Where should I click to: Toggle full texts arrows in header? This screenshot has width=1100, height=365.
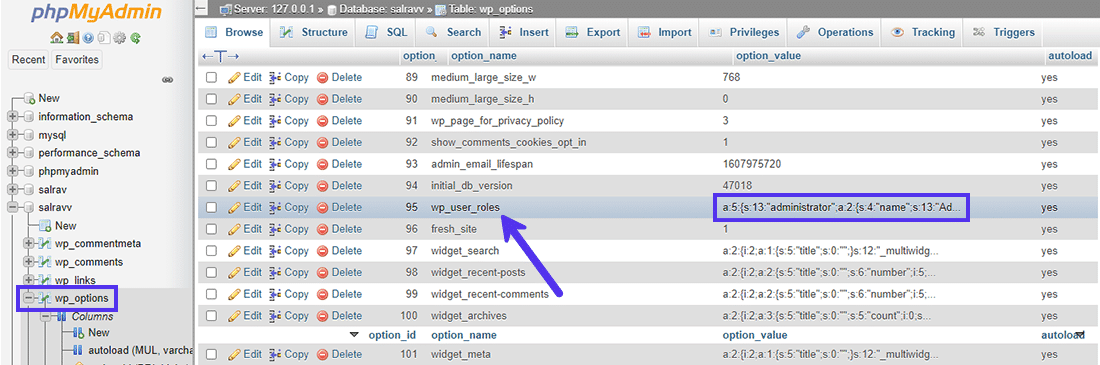tap(220, 55)
